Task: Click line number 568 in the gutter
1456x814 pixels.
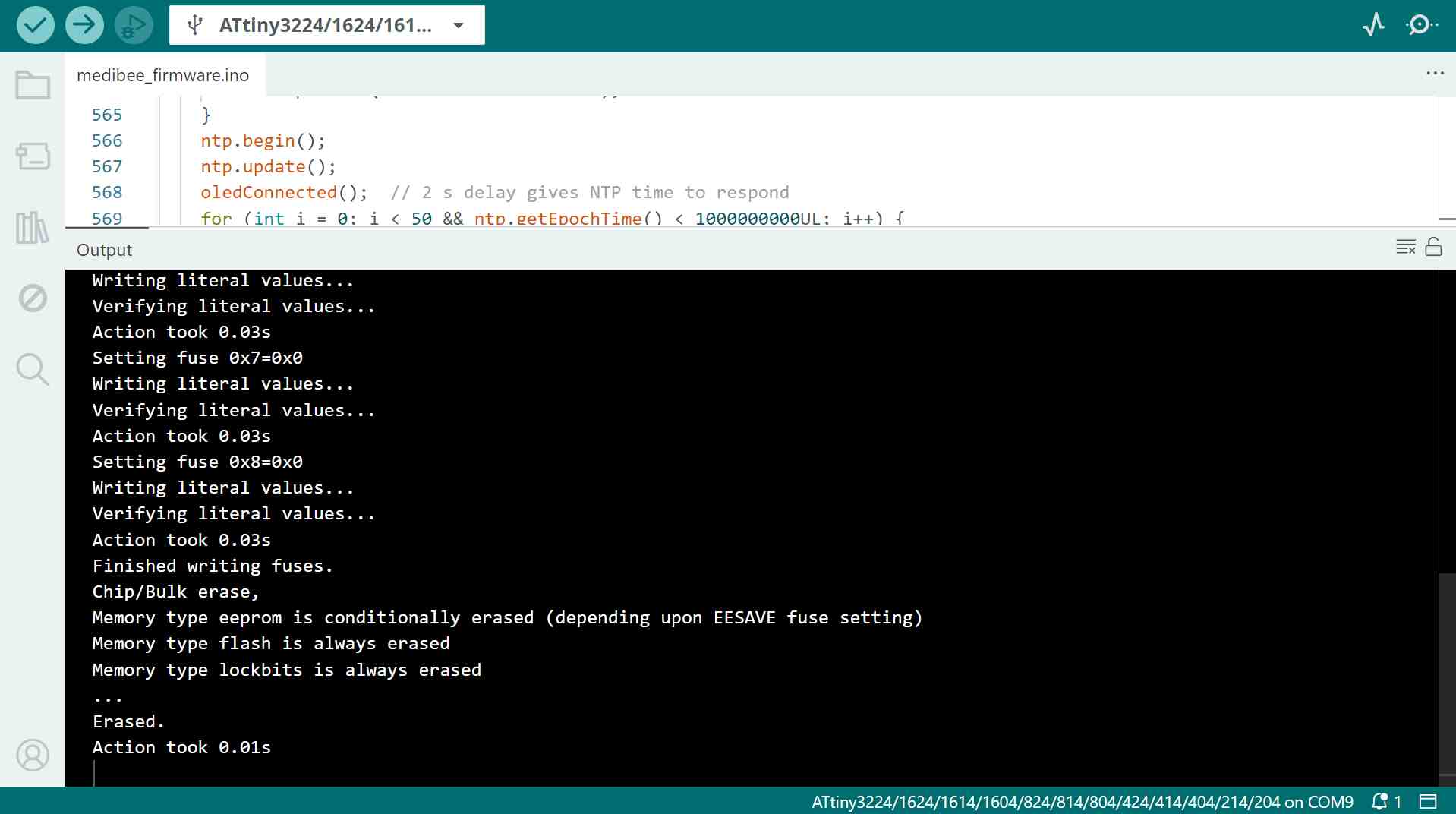Action: (x=107, y=192)
